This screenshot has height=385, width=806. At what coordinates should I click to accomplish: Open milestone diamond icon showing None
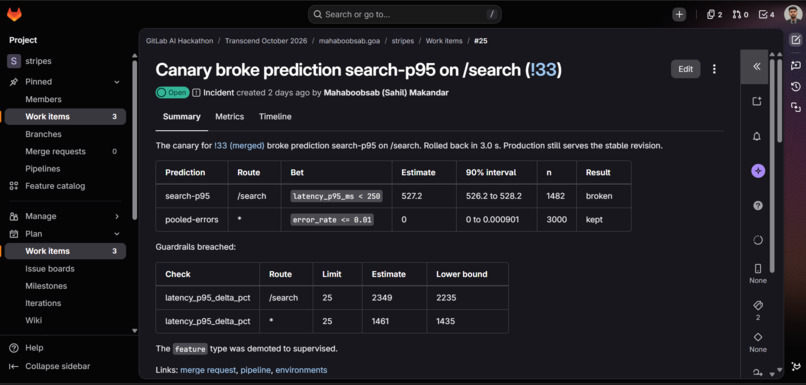pos(758,342)
